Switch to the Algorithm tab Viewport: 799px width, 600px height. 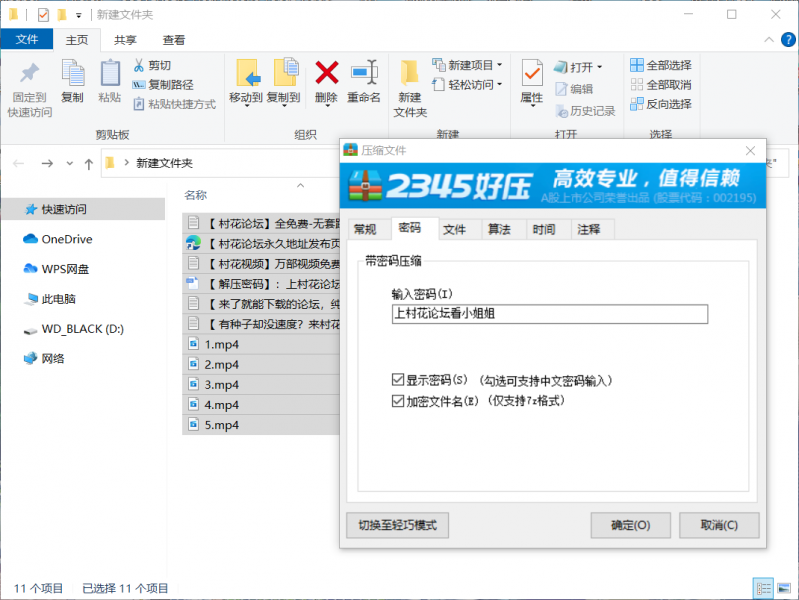(x=499, y=230)
